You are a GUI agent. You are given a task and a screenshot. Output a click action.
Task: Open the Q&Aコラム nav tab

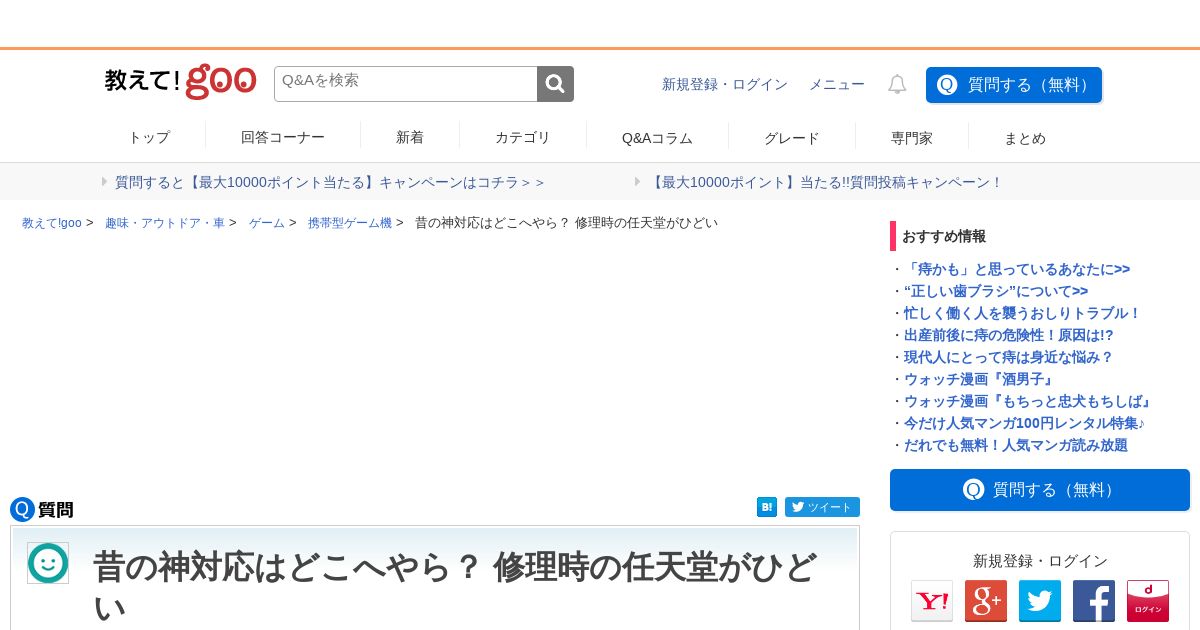pos(657,138)
